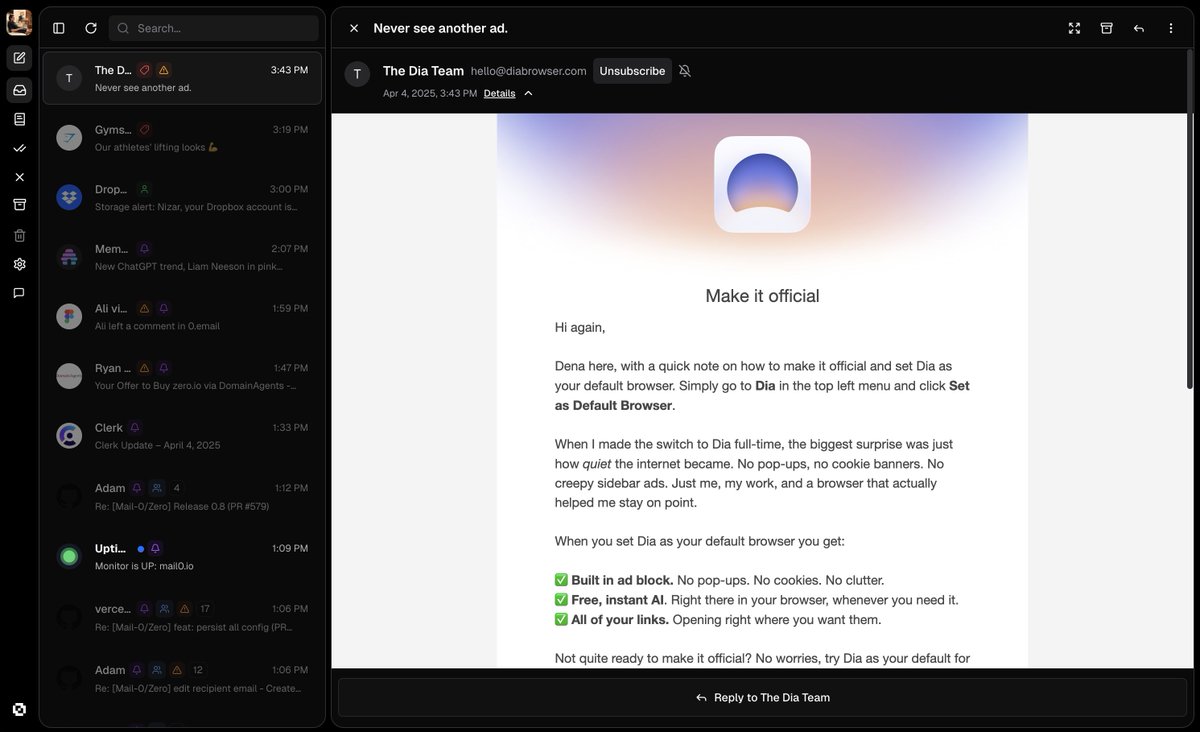Open Ryan's Offer to Buy zero.io email
Screen dimensions: 1200x732
tap(182, 376)
